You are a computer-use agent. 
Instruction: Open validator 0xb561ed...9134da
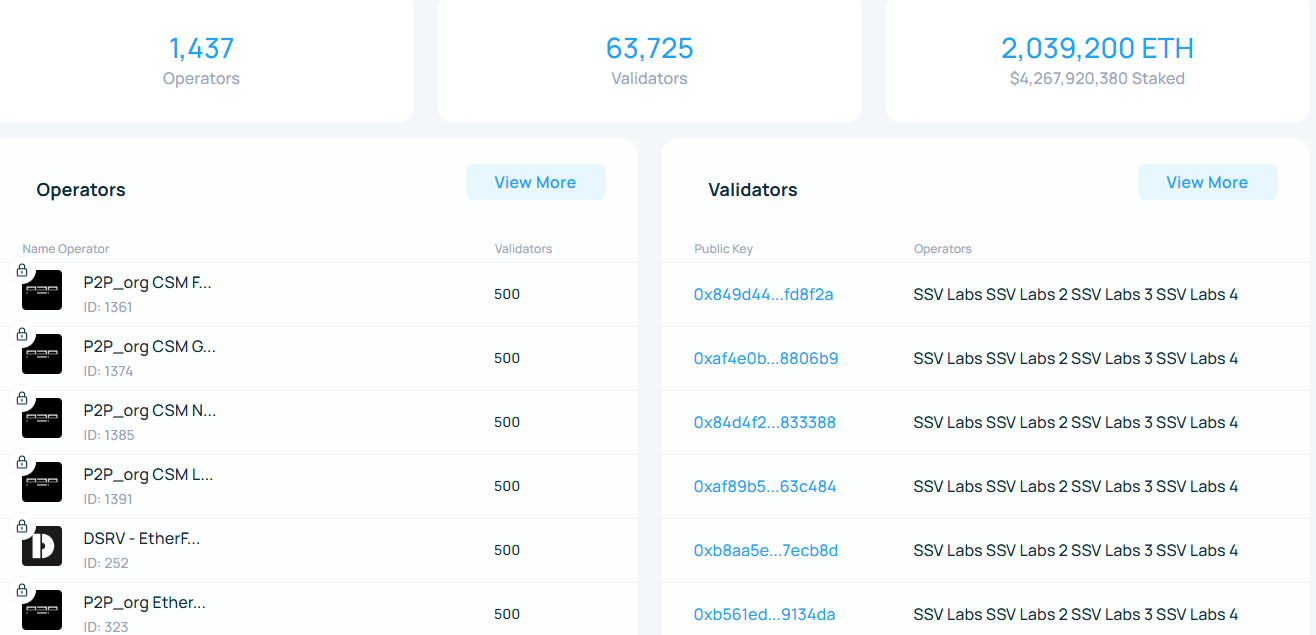[764, 614]
